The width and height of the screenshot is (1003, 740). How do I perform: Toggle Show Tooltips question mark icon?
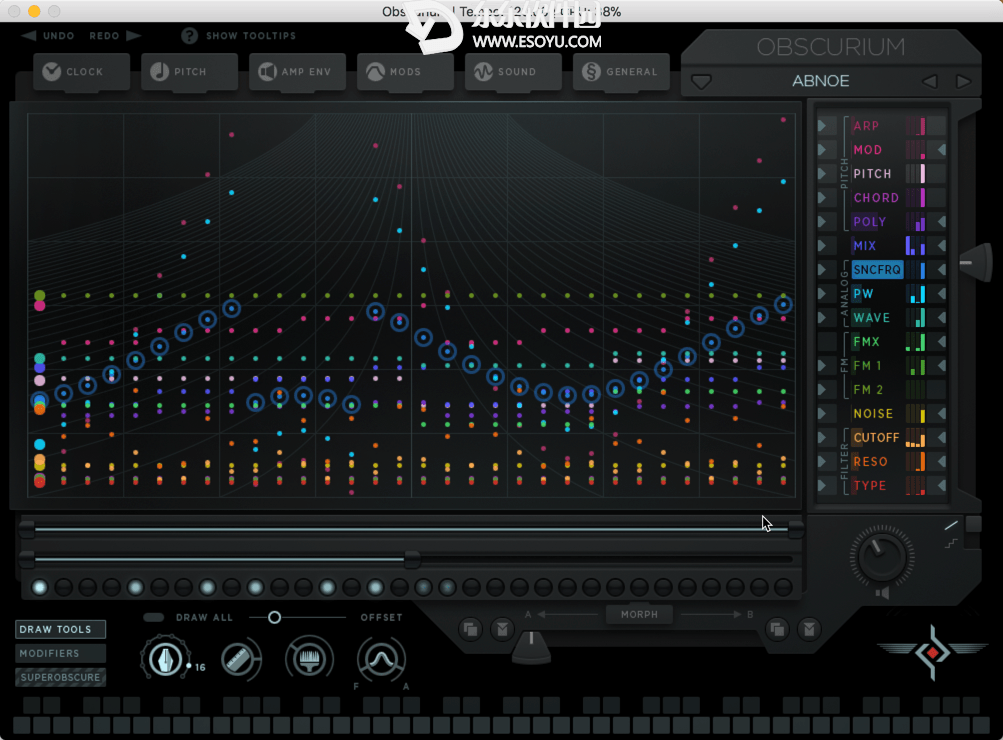click(189, 36)
